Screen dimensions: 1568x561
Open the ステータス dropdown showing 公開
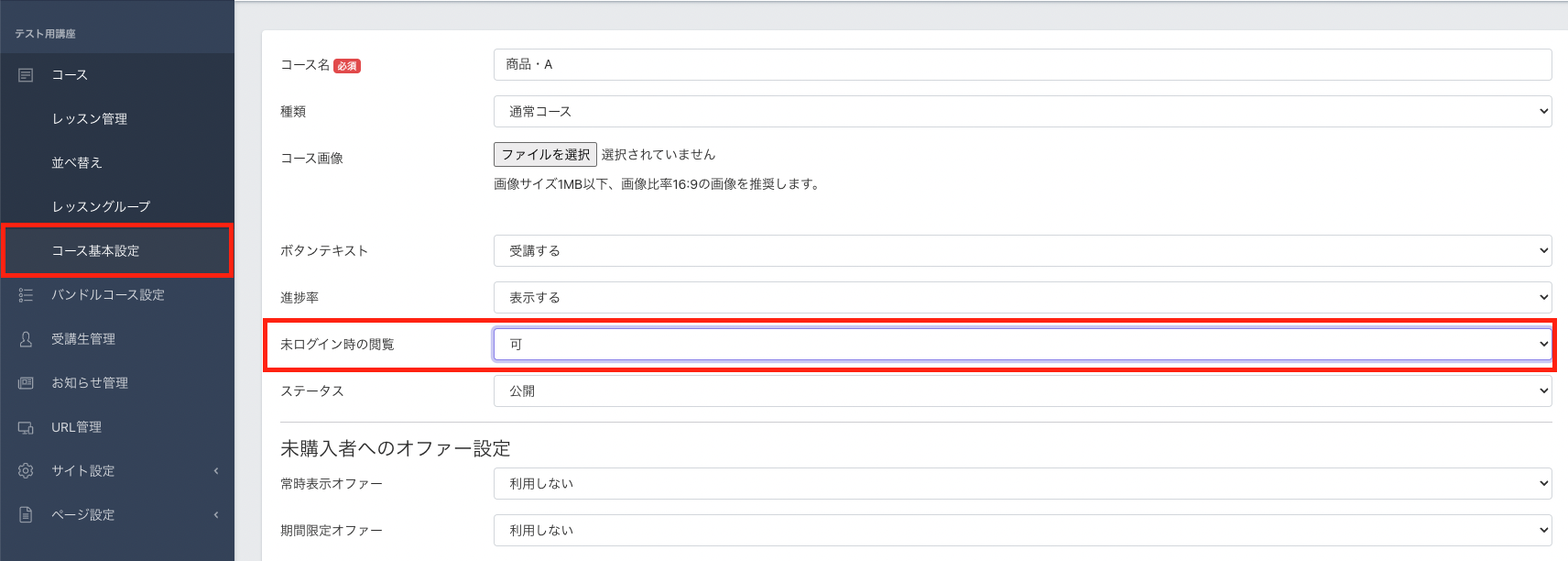(1022, 391)
